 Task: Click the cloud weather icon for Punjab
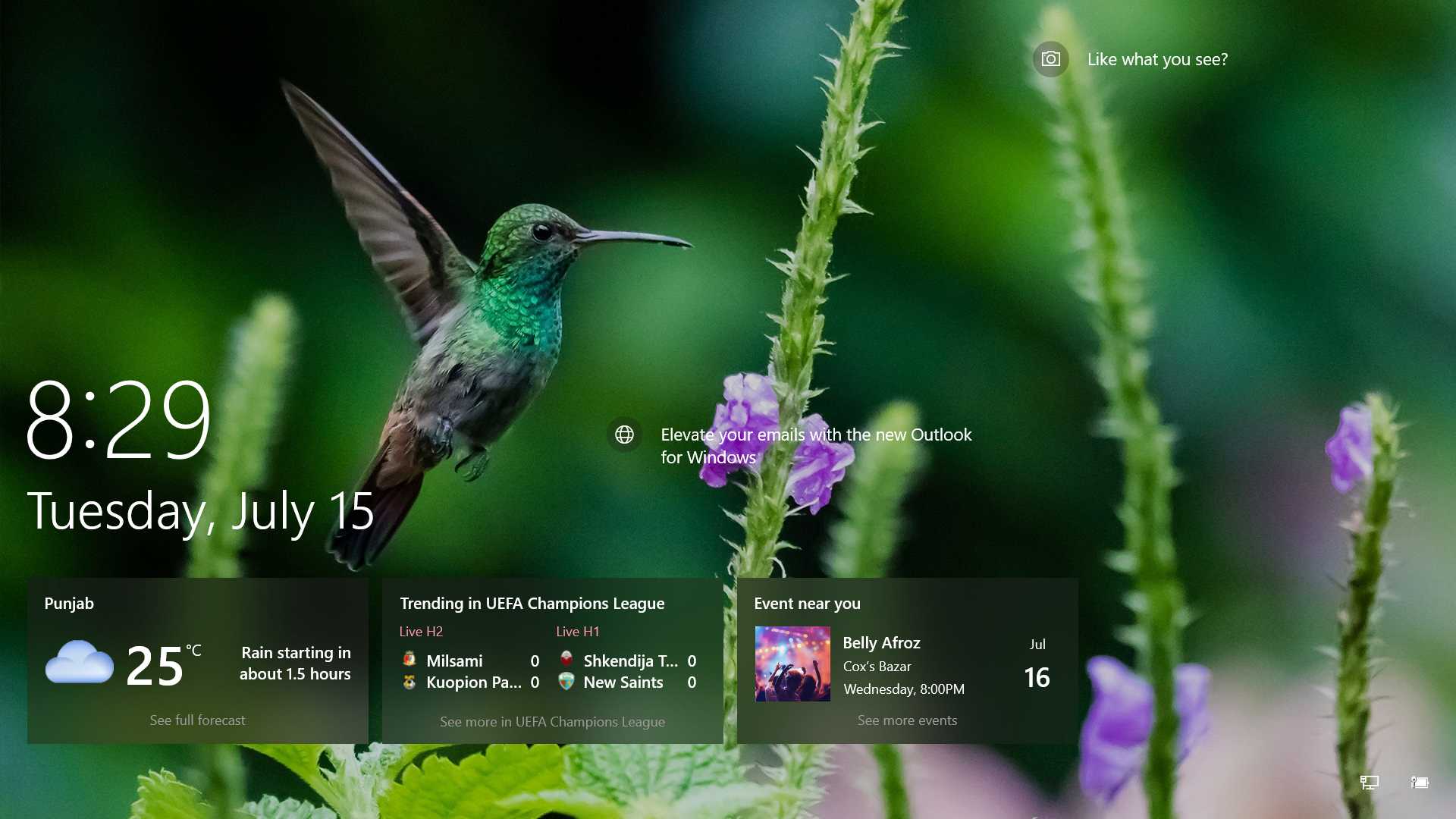pyautogui.click(x=80, y=662)
